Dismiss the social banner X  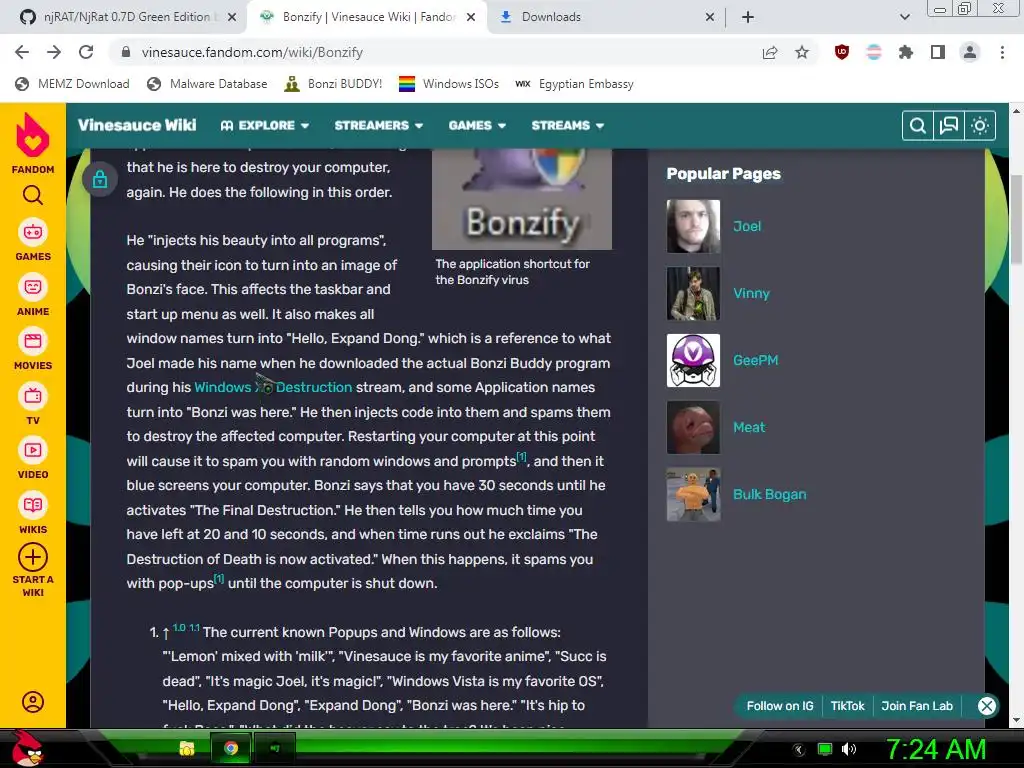click(987, 706)
